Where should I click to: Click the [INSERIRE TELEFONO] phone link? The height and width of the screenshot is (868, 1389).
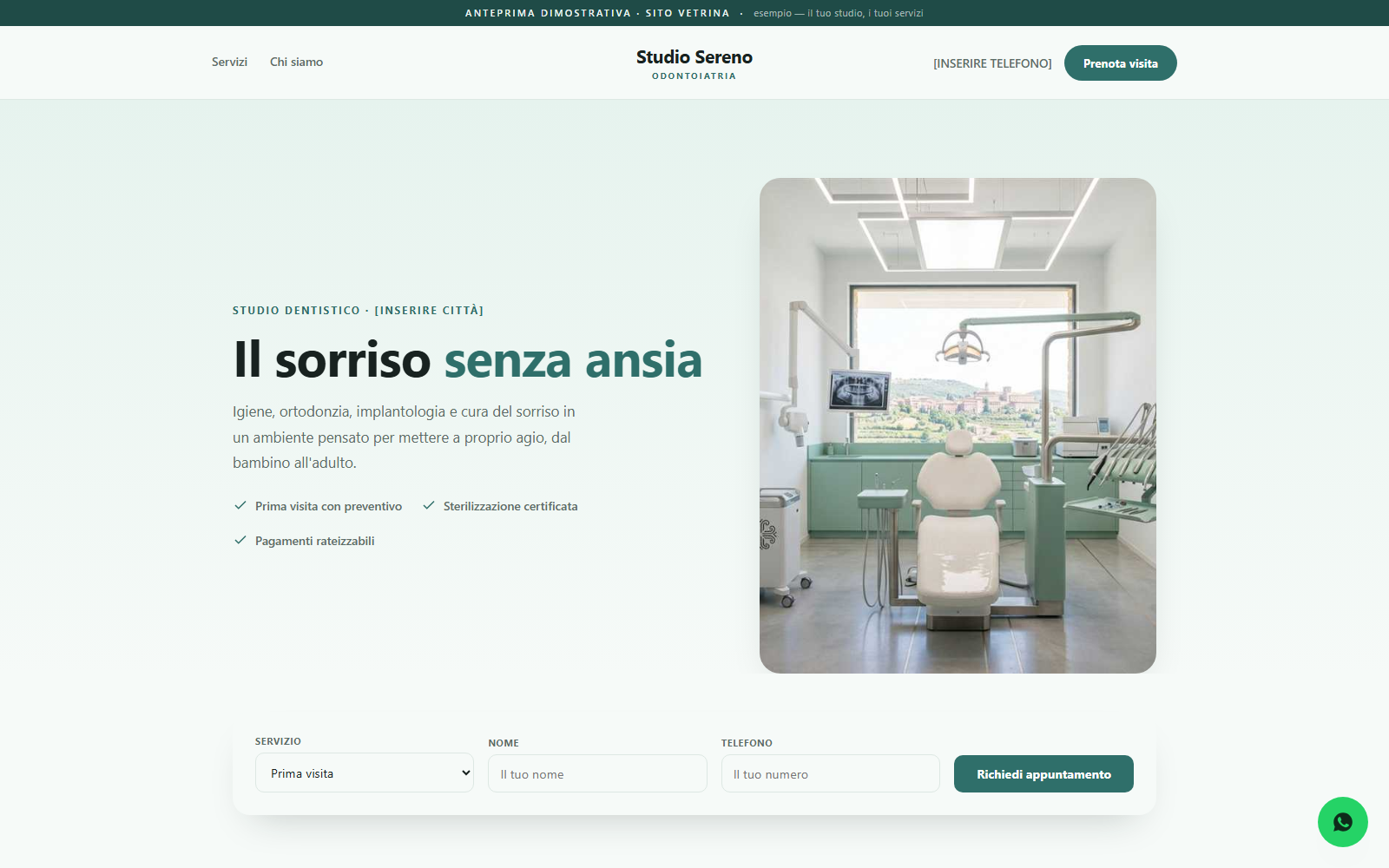pyautogui.click(x=992, y=63)
